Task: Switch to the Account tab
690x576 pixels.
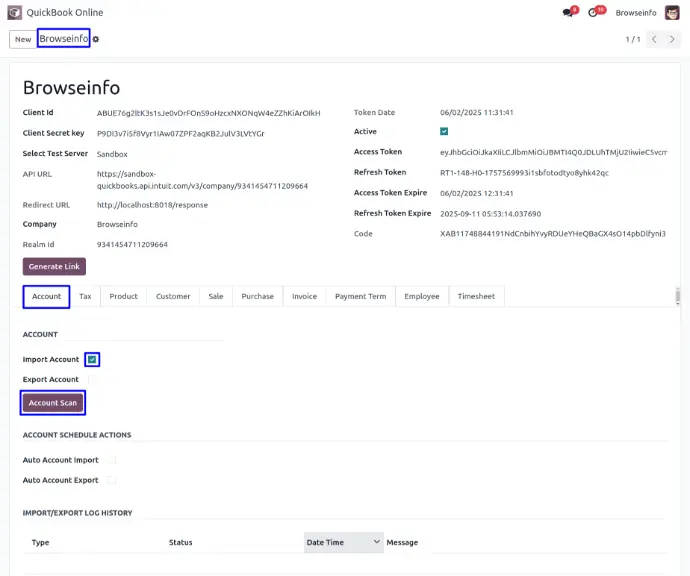Action: tap(46, 297)
